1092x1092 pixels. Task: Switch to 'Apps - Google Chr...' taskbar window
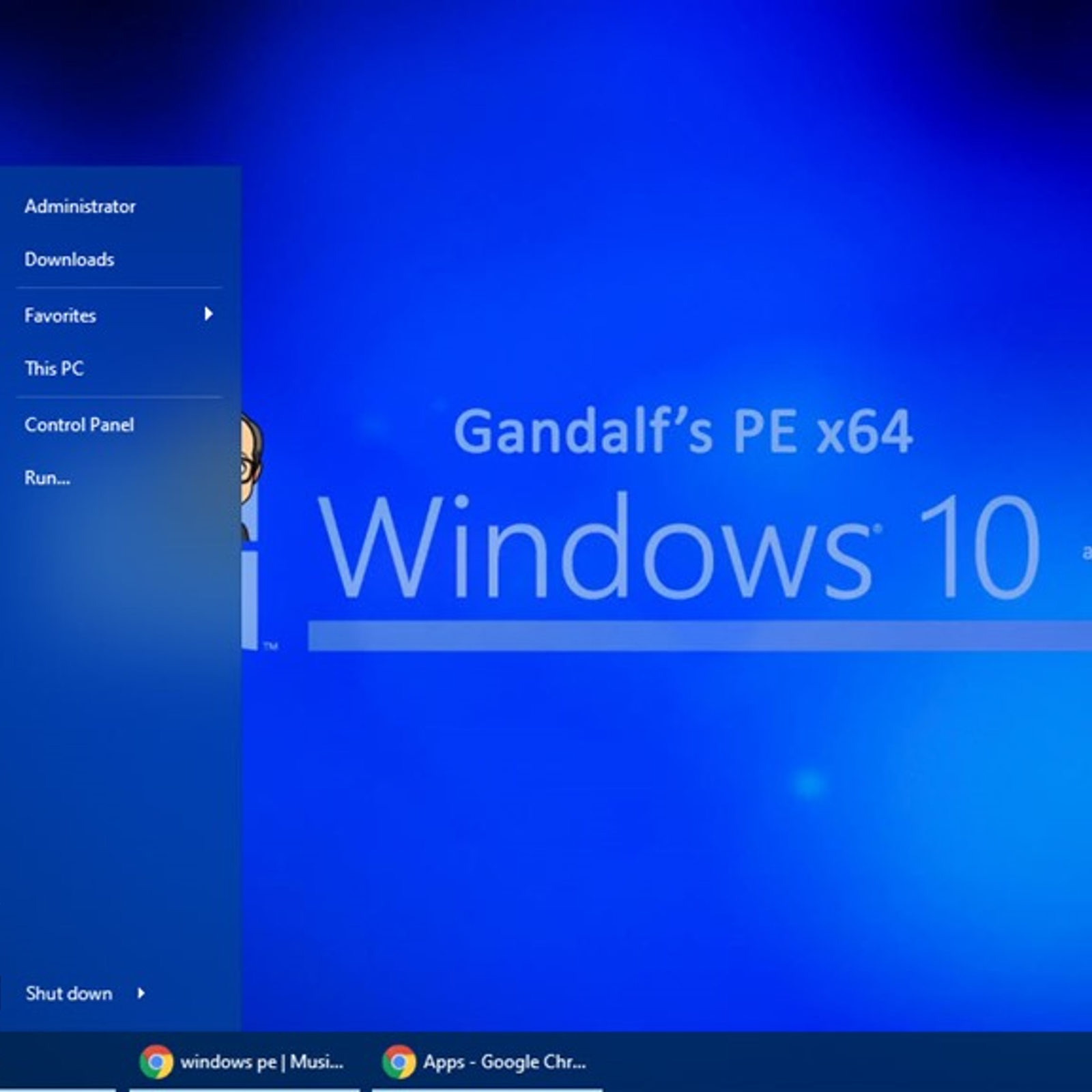487,1062
